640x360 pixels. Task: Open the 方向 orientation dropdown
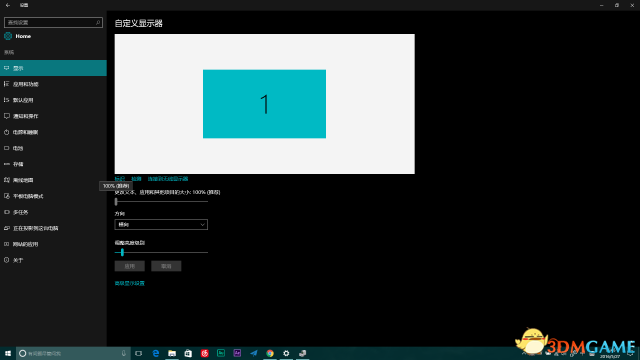(x=161, y=224)
